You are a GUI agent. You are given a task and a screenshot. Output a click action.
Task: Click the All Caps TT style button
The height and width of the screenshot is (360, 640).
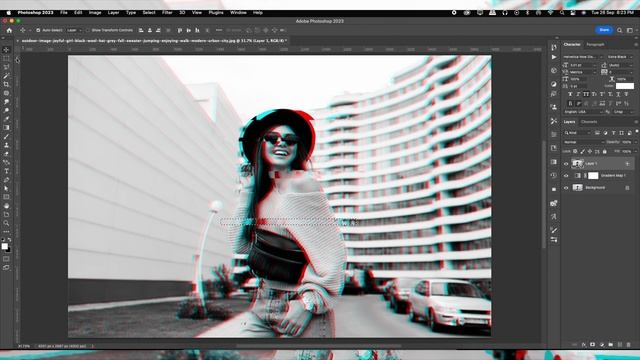(586, 94)
